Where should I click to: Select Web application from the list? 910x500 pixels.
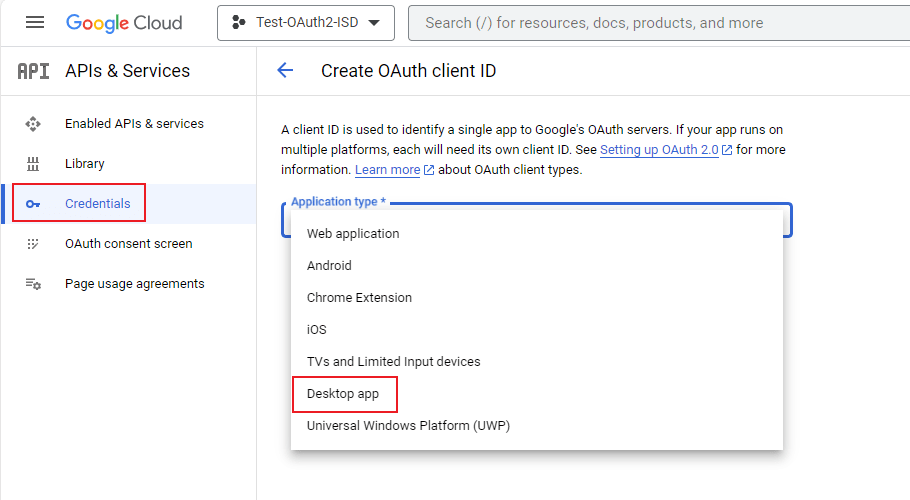[353, 234]
